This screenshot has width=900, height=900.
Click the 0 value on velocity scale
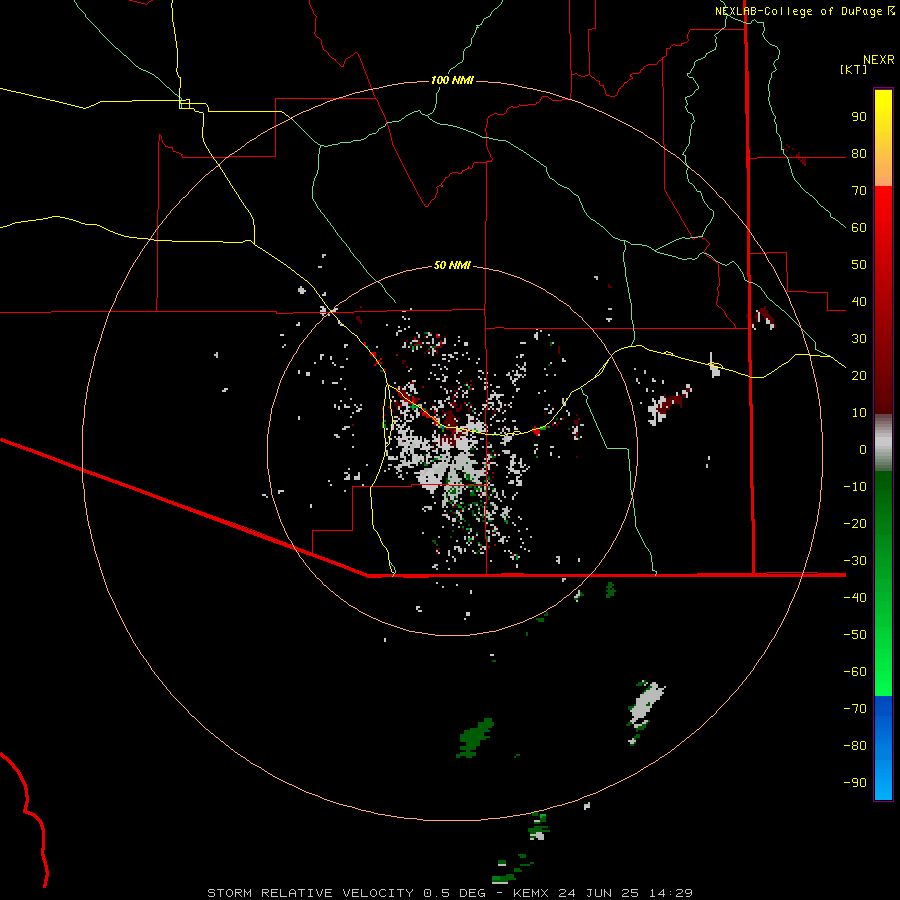click(x=863, y=450)
